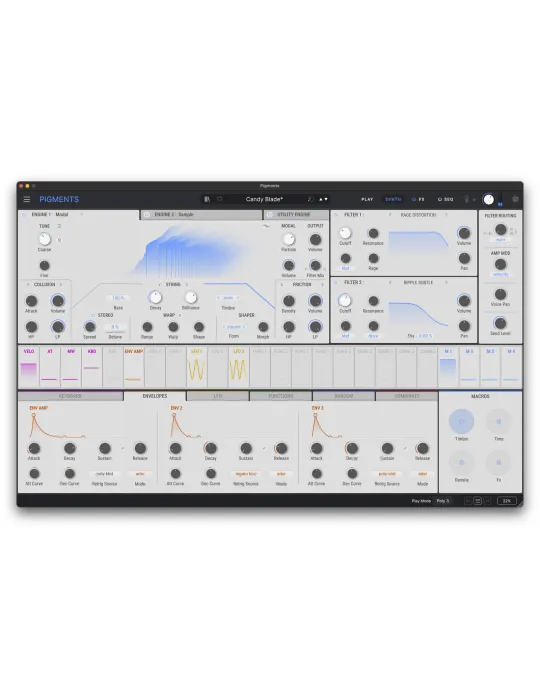This screenshot has height=700, width=540.
Task: Select the LFO 1 modulation source
Action: (x=196, y=367)
